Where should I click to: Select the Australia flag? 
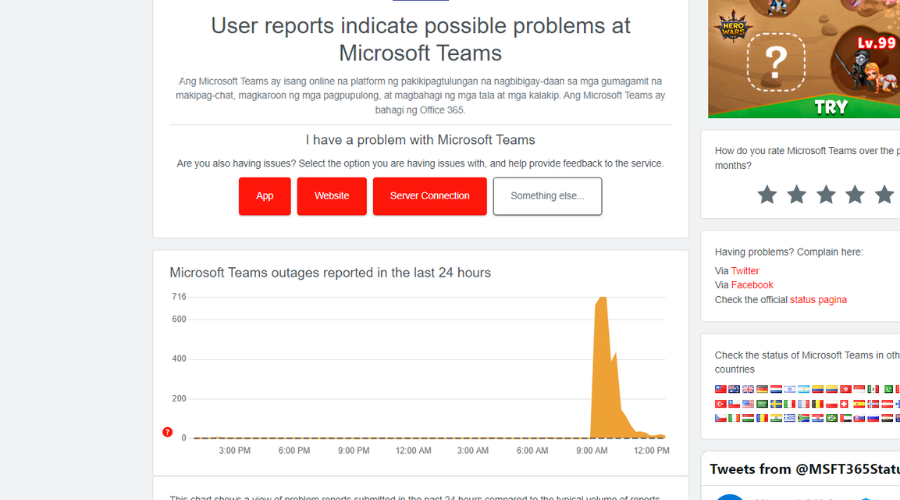[734, 389]
